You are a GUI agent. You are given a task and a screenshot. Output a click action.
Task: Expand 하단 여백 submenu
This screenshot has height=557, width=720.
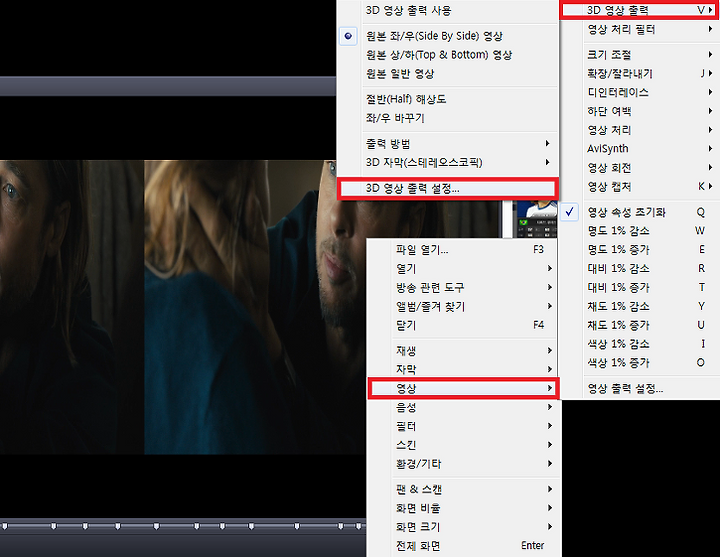[640, 111]
